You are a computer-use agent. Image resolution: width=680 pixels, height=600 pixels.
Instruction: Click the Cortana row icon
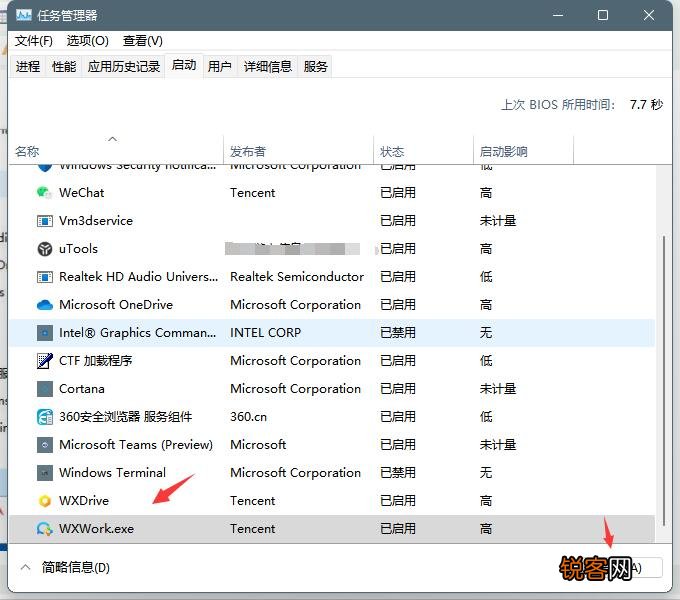point(44,389)
